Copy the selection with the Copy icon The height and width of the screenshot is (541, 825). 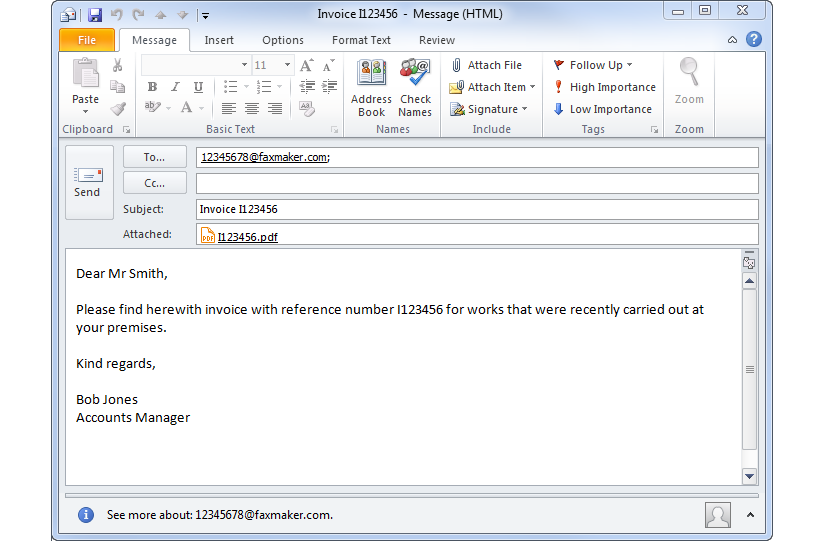[117, 86]
